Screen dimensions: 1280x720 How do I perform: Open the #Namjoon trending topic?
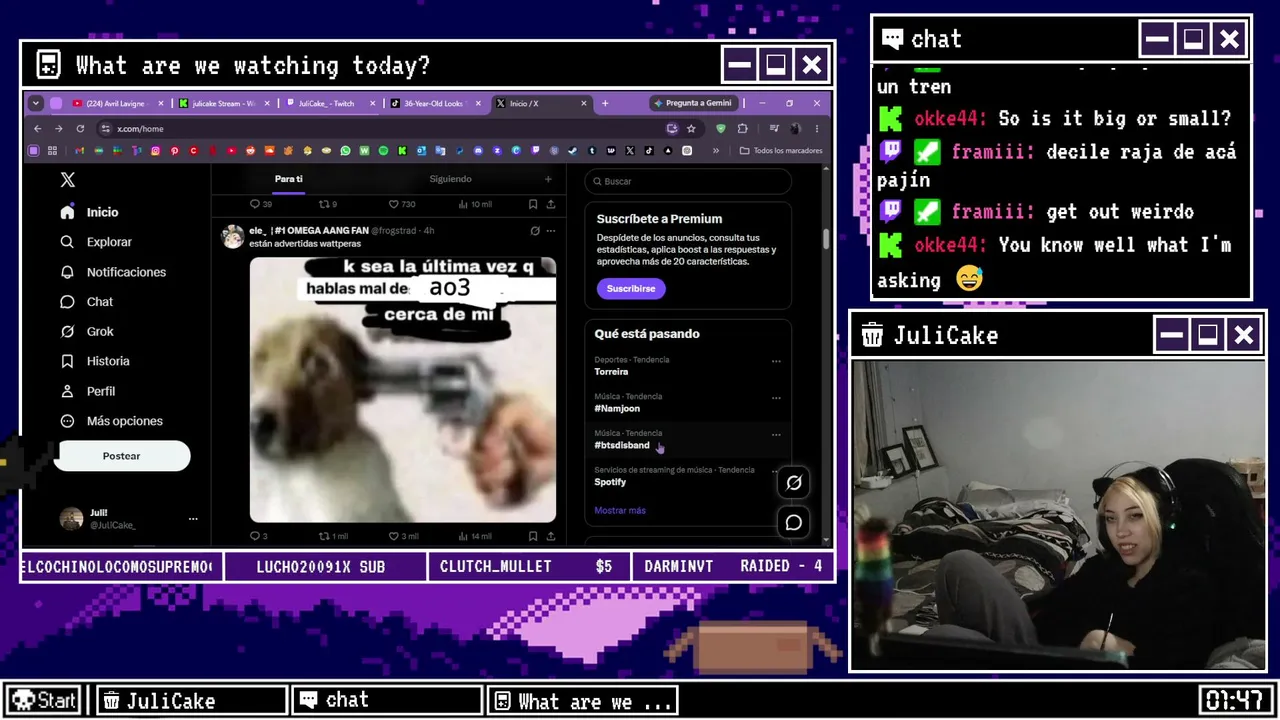click(x=617, y=409)
